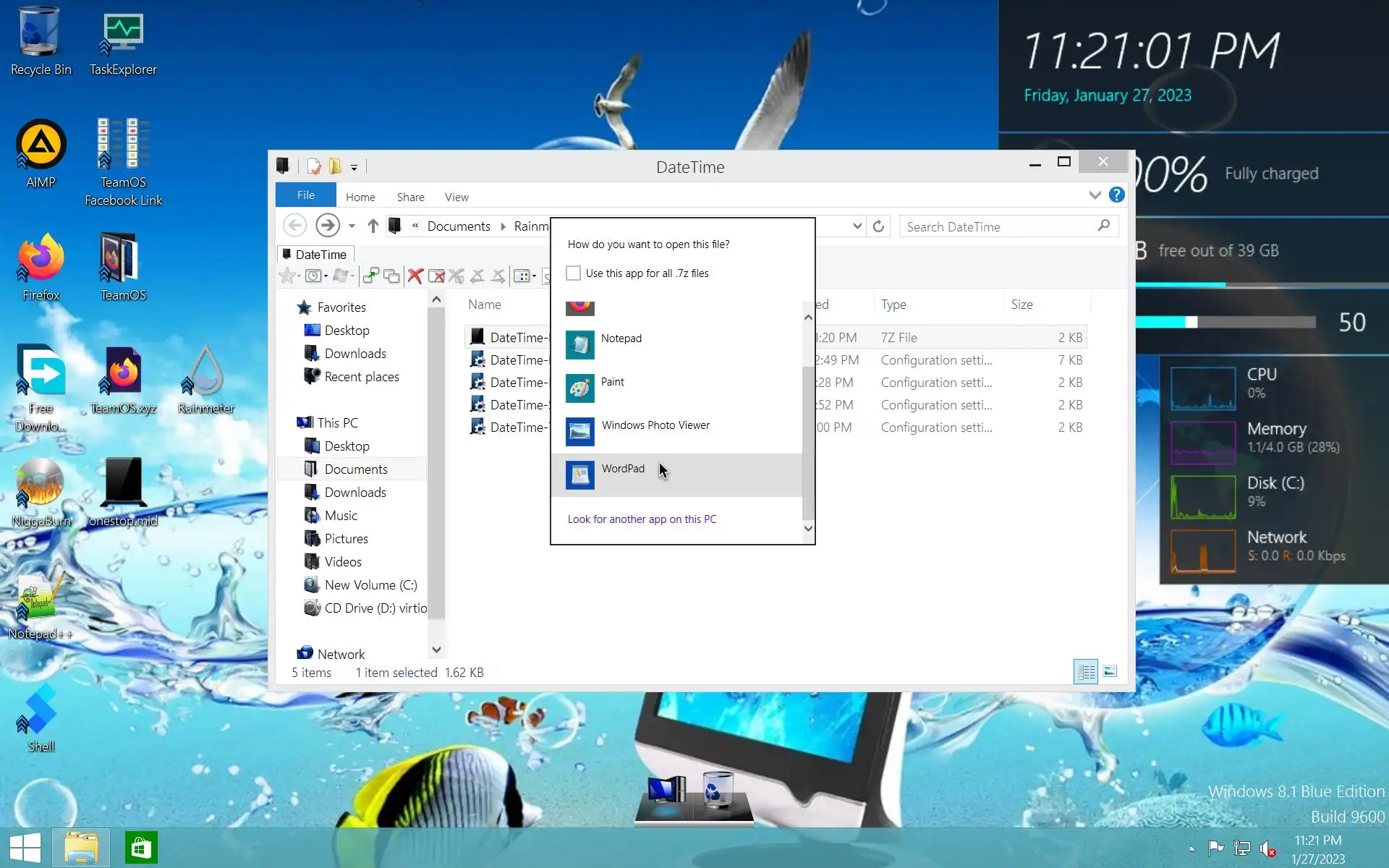
Task: Switch to the details view layout button
Action: click(1086, 672)
